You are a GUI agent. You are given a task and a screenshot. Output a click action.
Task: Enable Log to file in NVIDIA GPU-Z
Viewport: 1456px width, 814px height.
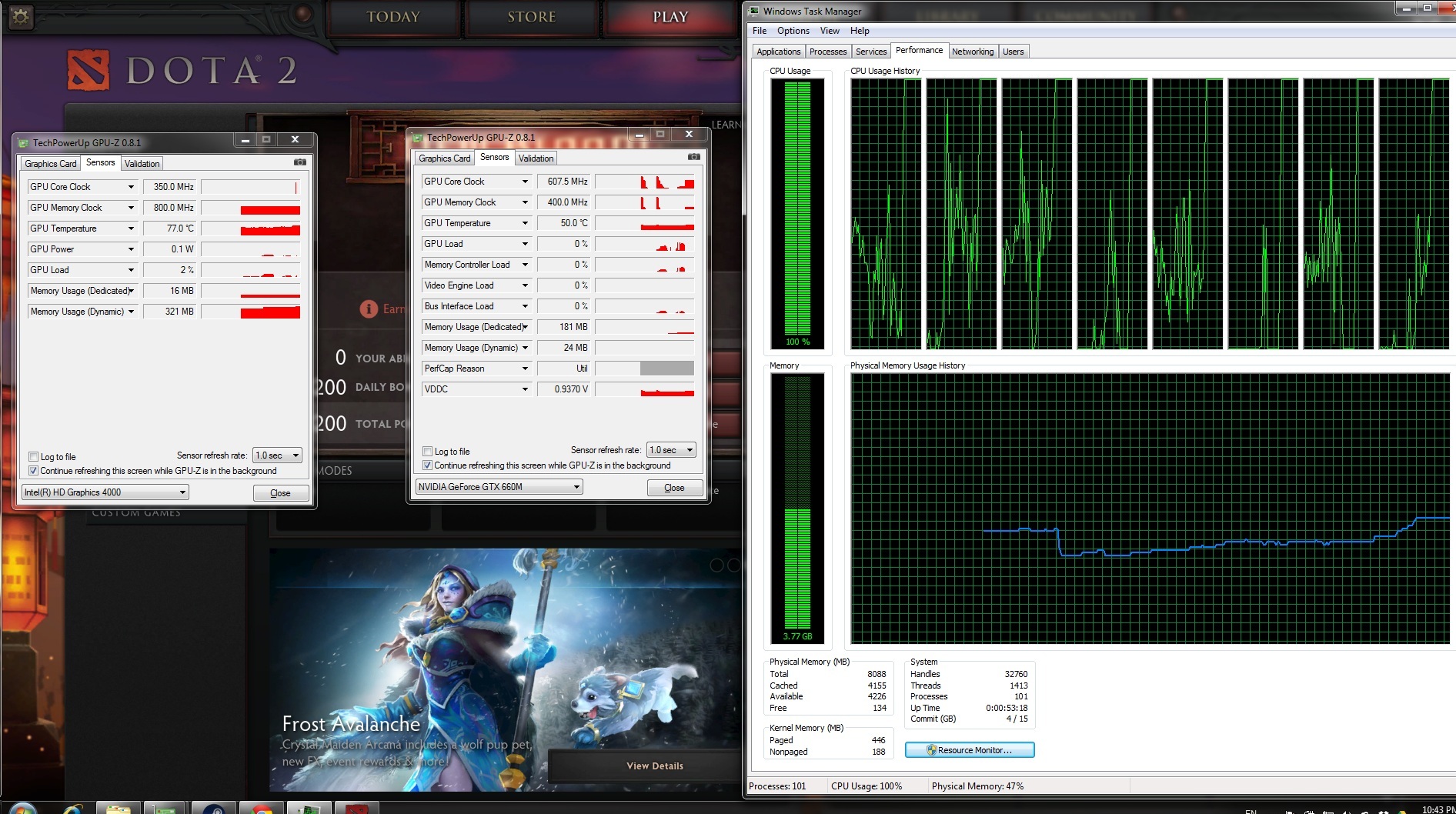[427, 451]
